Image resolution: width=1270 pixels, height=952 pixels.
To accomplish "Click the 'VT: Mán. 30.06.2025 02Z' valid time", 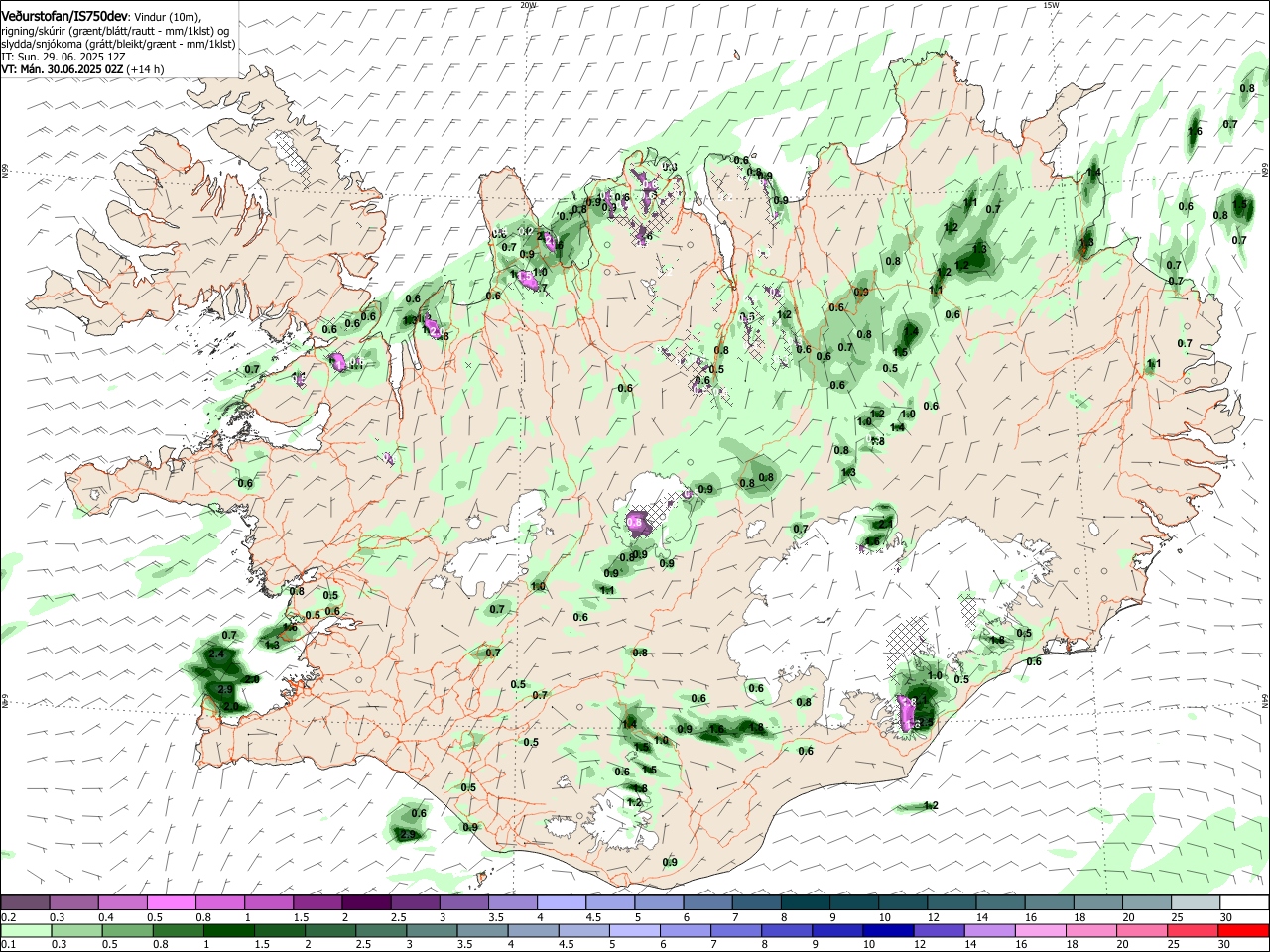I will 63,69.
